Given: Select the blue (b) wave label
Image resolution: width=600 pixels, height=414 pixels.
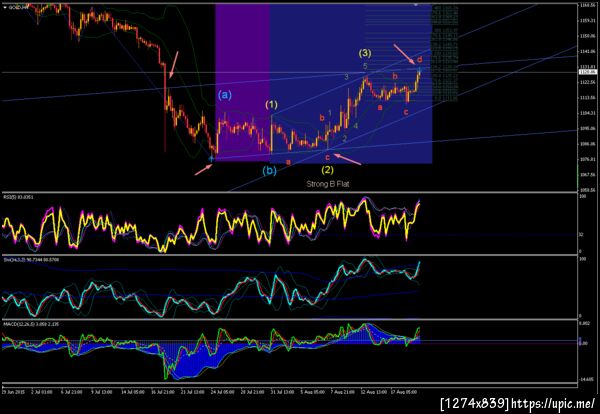Looking at the screenshot, I should pos(269,171).
